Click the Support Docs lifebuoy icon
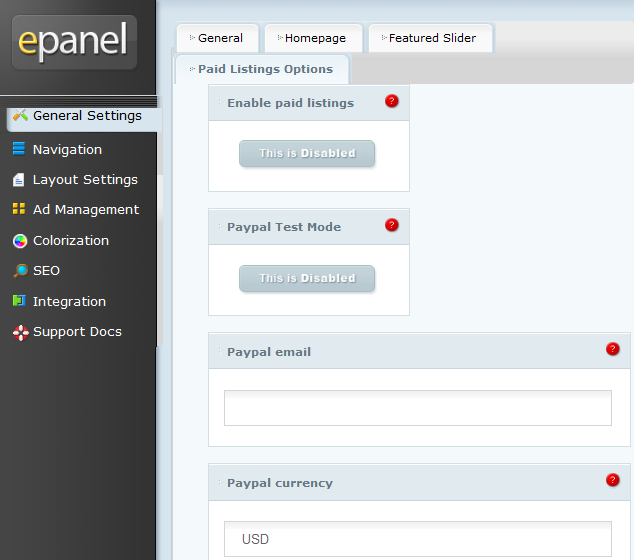634x560 pixels. point(20,332)
